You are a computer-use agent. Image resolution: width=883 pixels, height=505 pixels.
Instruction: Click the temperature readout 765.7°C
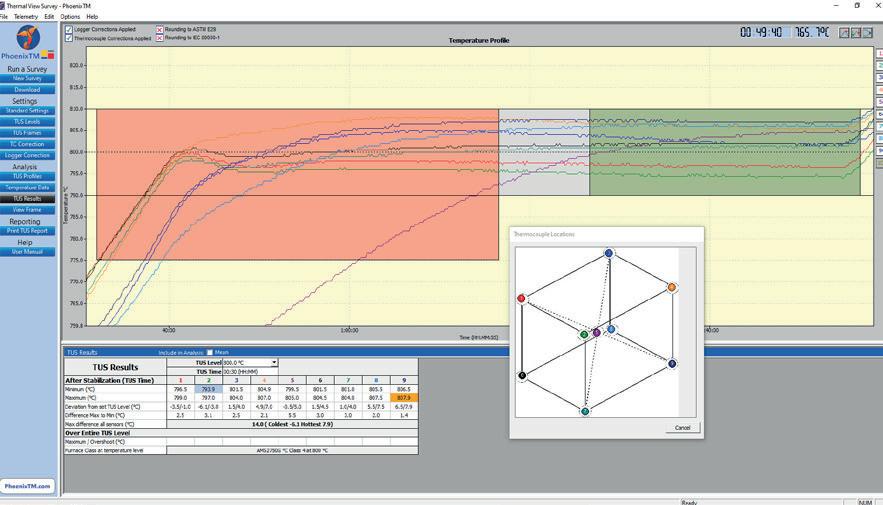(x=811, y=33)
